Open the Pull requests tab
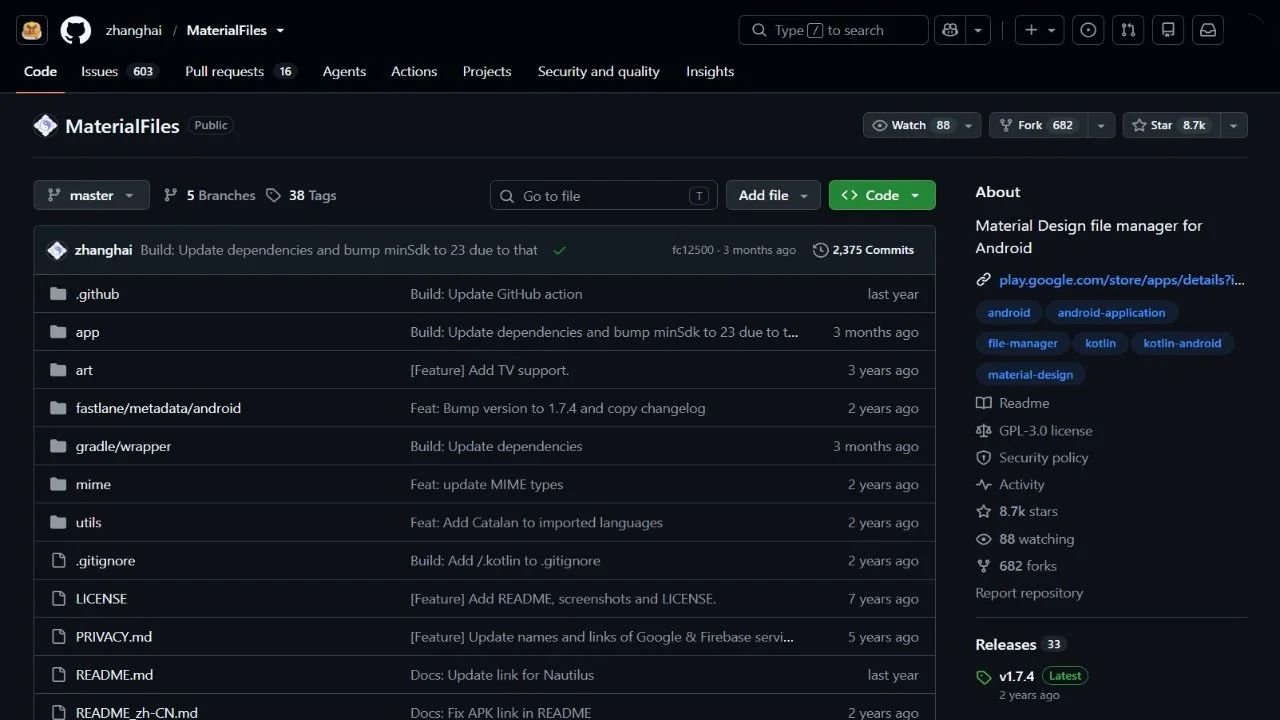This screenshot has height=720, width=1280. [240, 71]
